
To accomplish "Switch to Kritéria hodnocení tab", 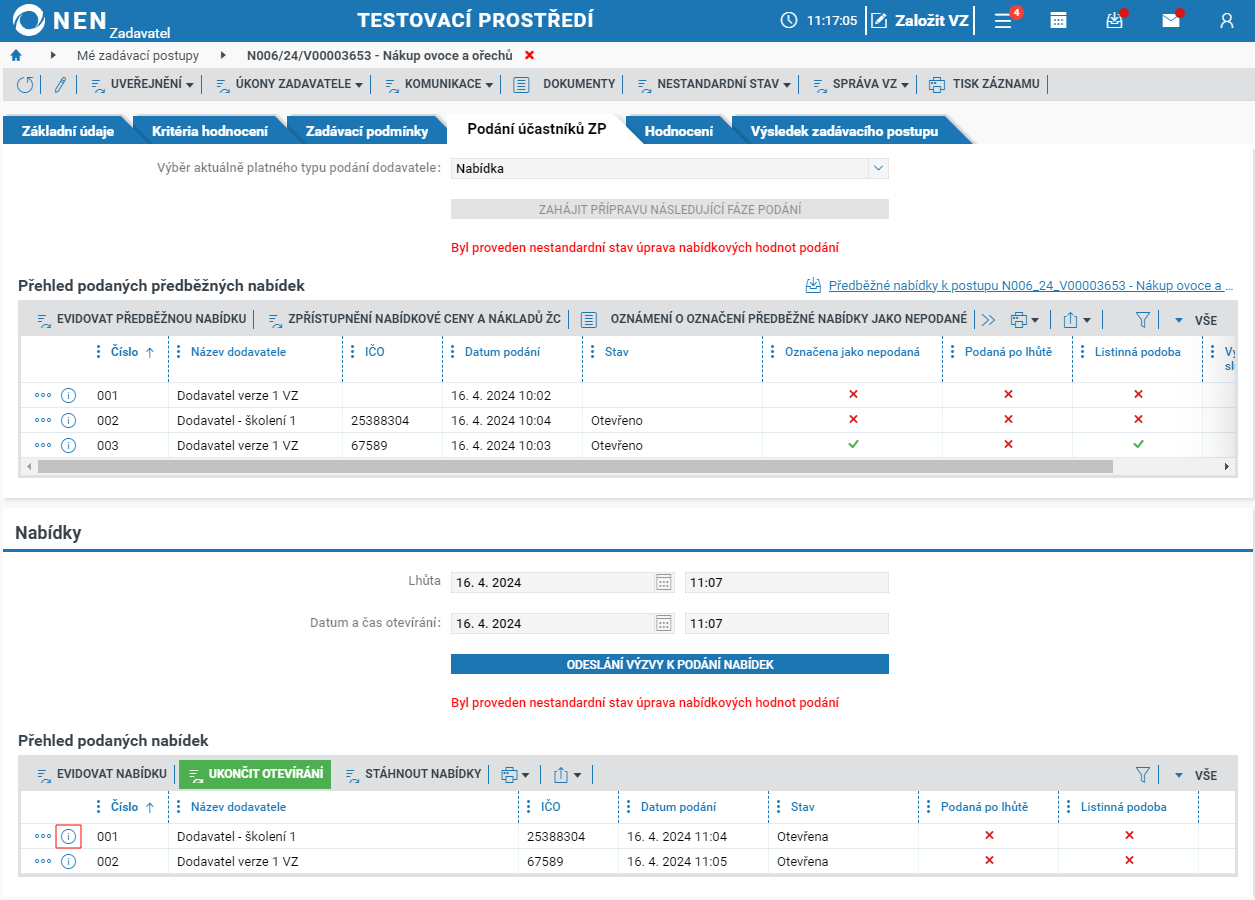I will coord(209,131).
